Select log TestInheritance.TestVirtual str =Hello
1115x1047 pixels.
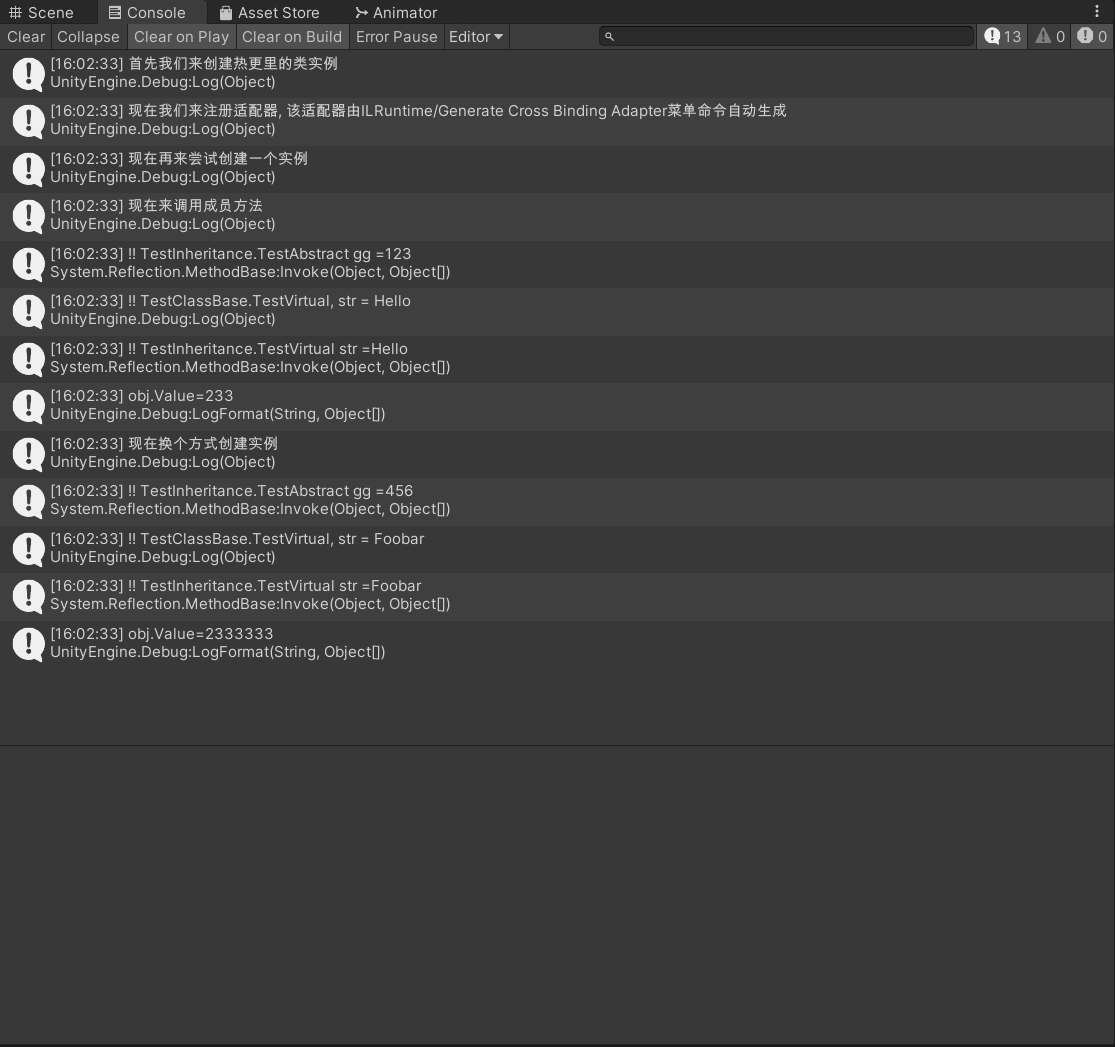[x=558, y=358]
